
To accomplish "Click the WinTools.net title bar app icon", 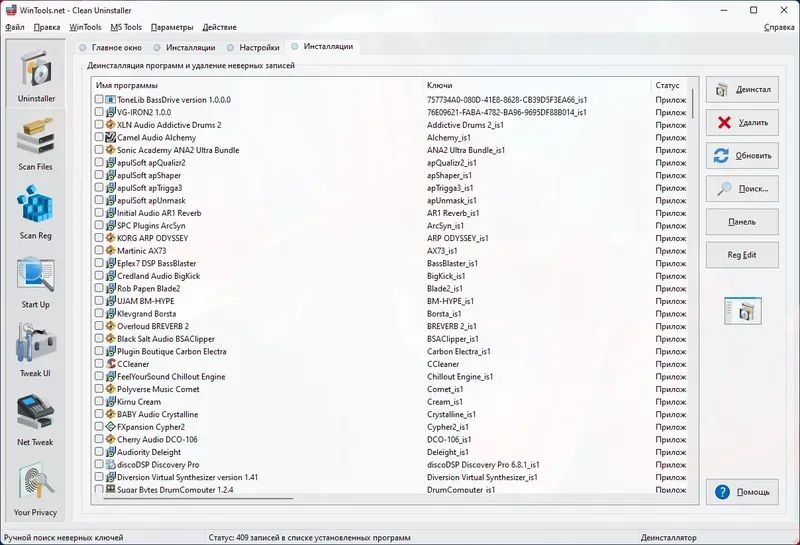I will coord(10,10).
